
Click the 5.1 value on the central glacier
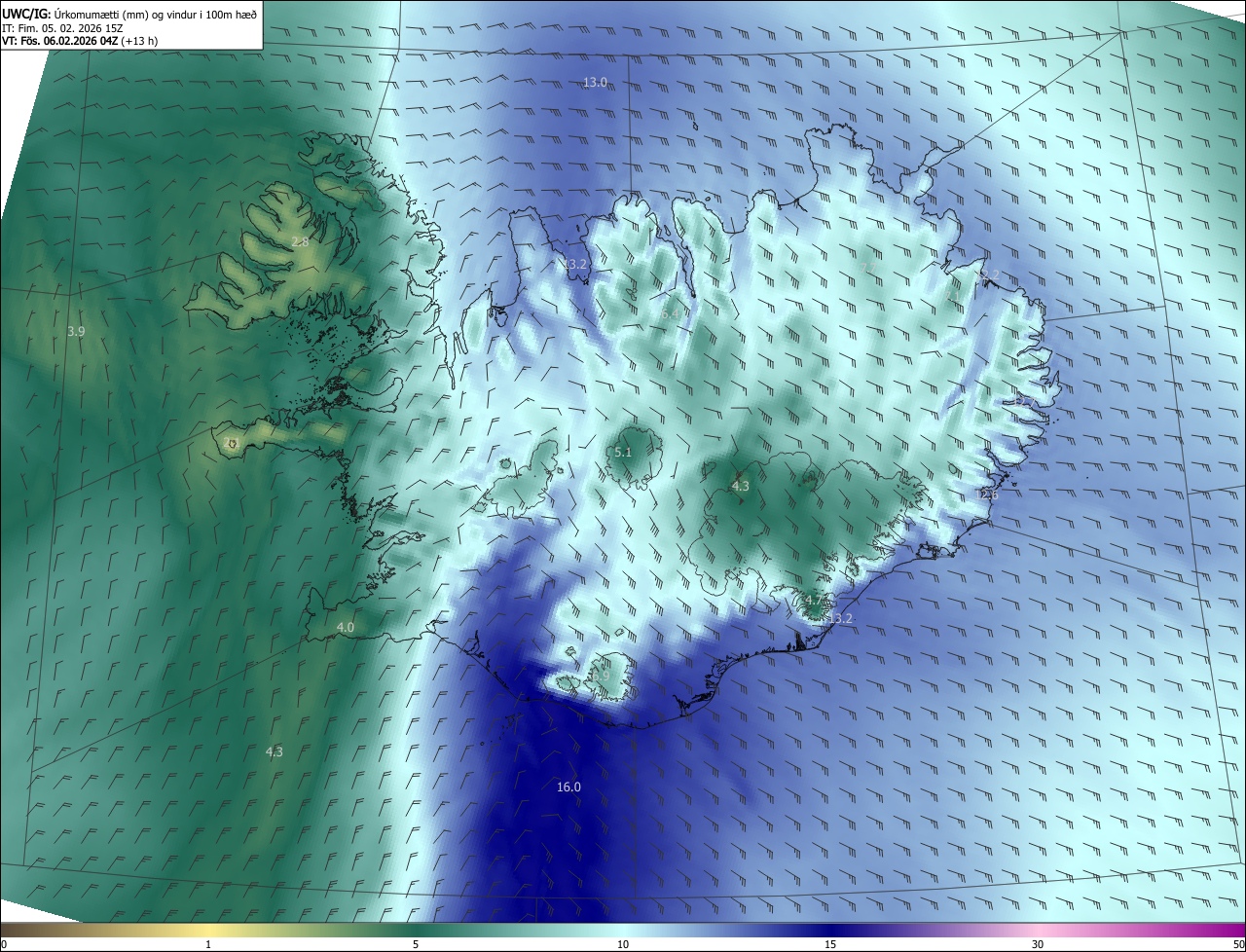coord(623,453)
